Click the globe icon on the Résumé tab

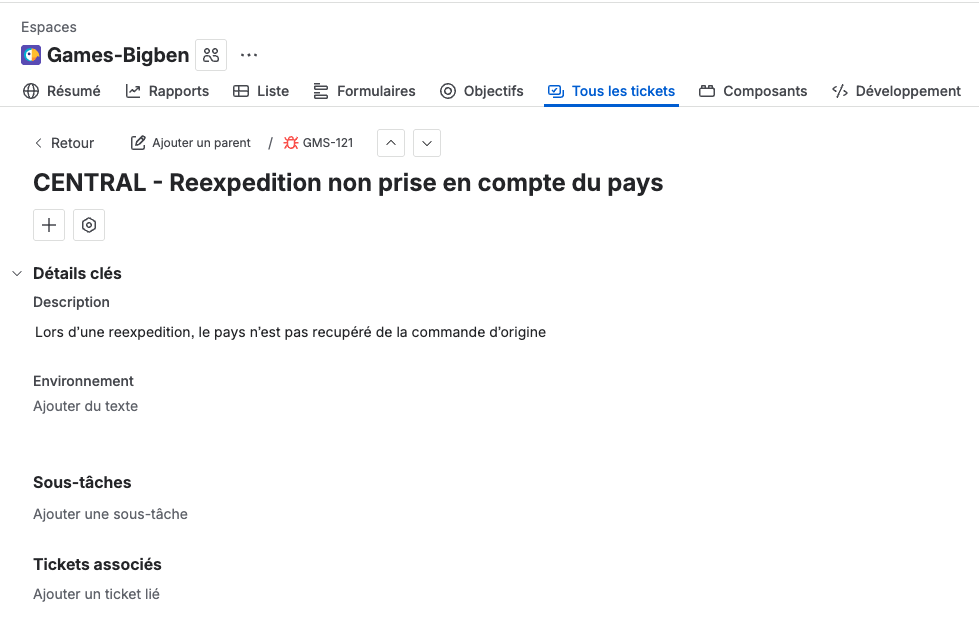[x=30, y=90]
